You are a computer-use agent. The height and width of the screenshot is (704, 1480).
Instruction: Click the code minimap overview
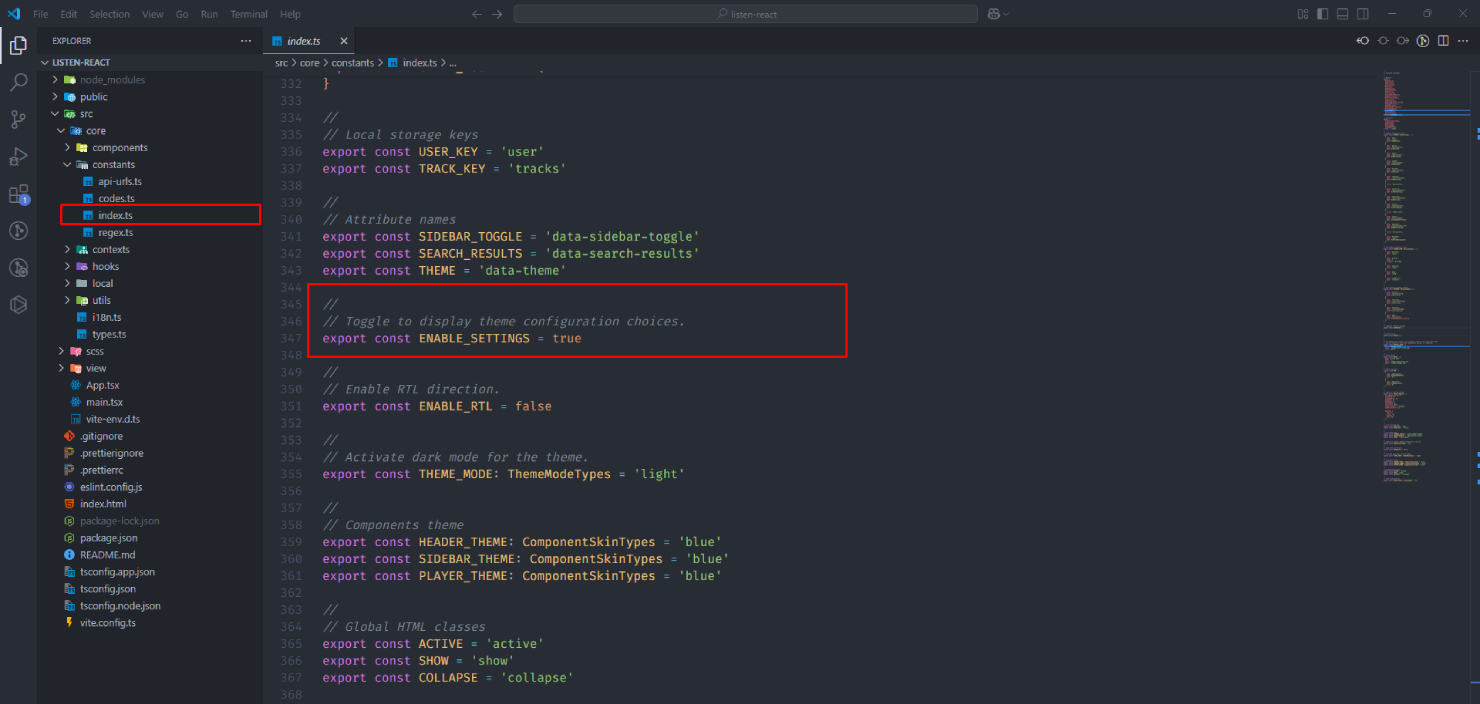point(1420,300)
